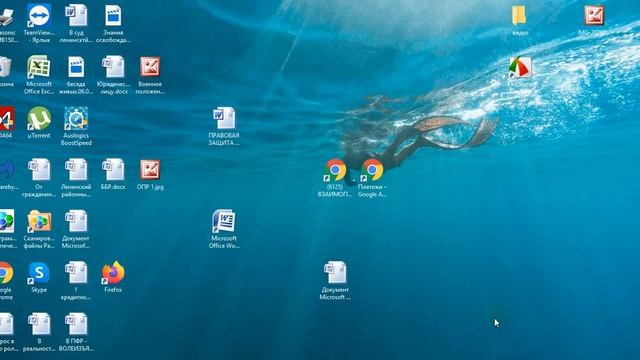Viewport: 640px width, 360px height.
Task: Open the Recycle Bin 'Корзина' icon
Action: click(6, 67)
